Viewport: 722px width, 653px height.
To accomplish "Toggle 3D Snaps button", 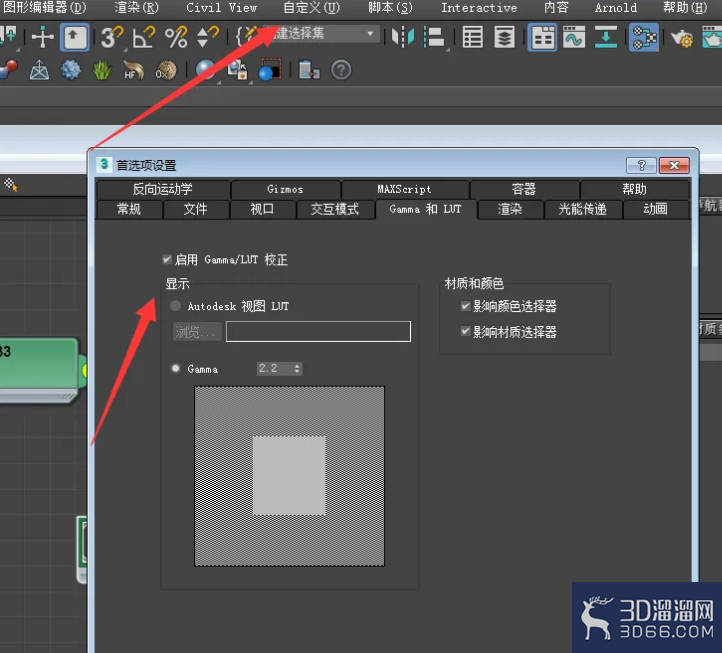I will tap(112, 37).
